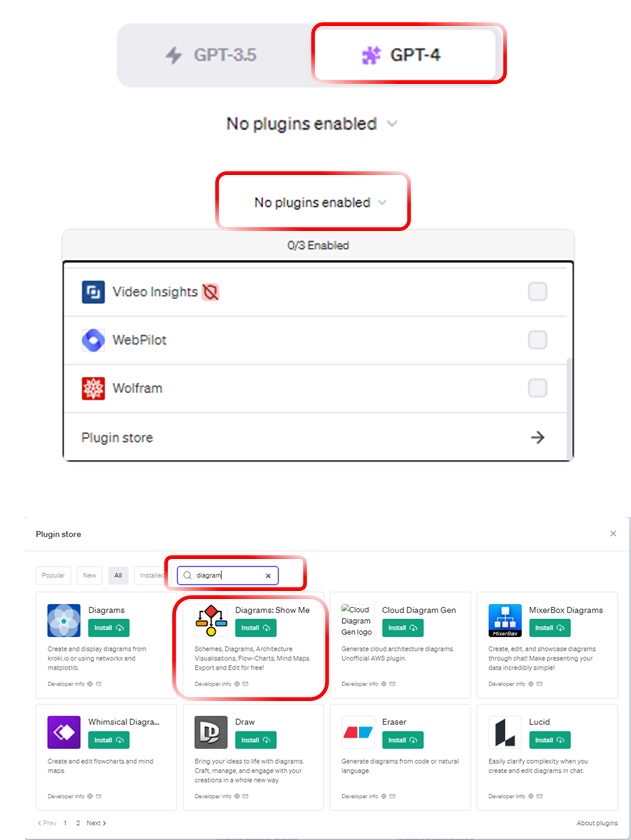The image size is (631, 840).
Task: Open Plugin store via the arrow
Action: 537,438
